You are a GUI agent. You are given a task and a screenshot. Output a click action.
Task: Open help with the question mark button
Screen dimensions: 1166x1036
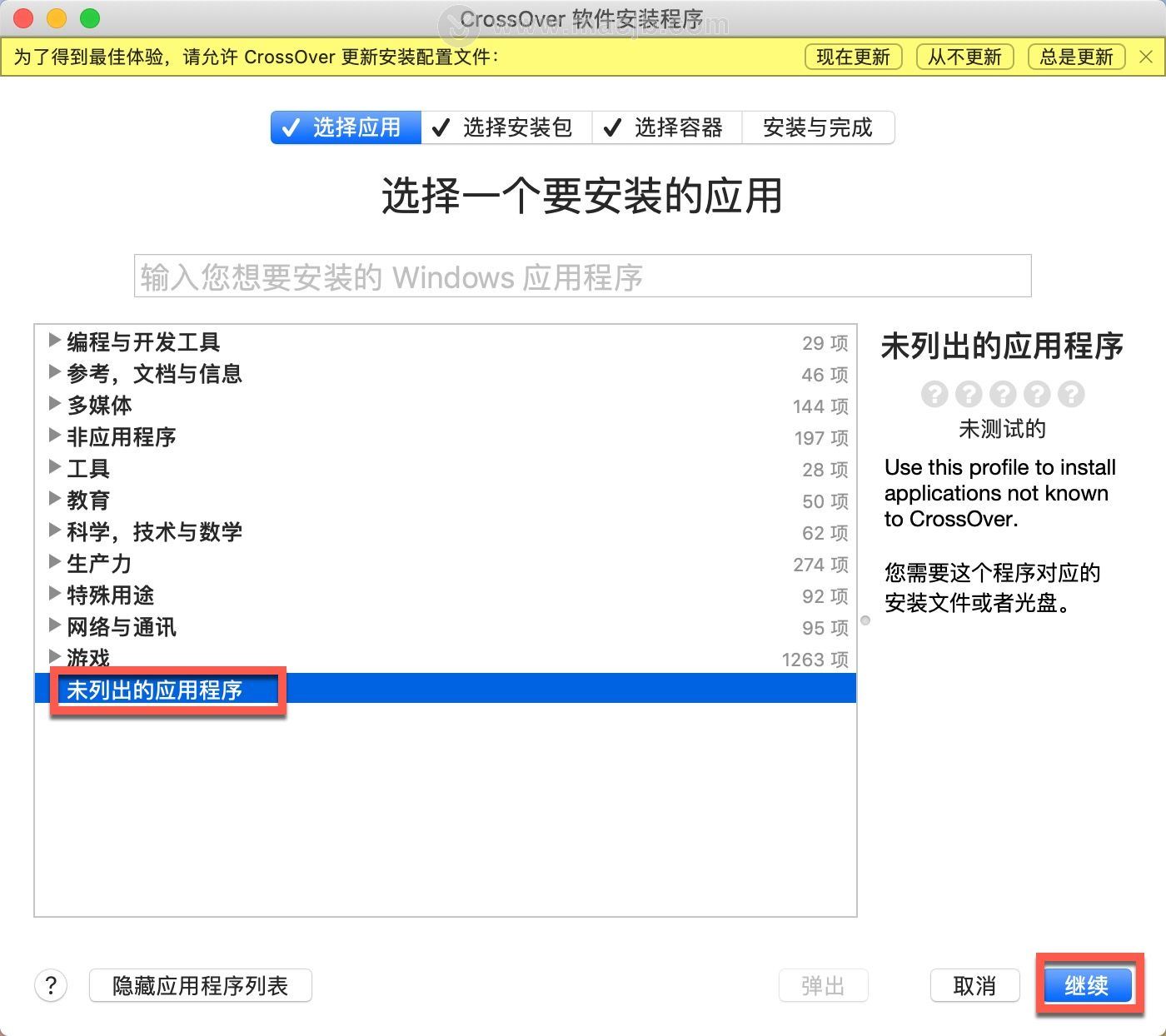(x=51, y=985)
